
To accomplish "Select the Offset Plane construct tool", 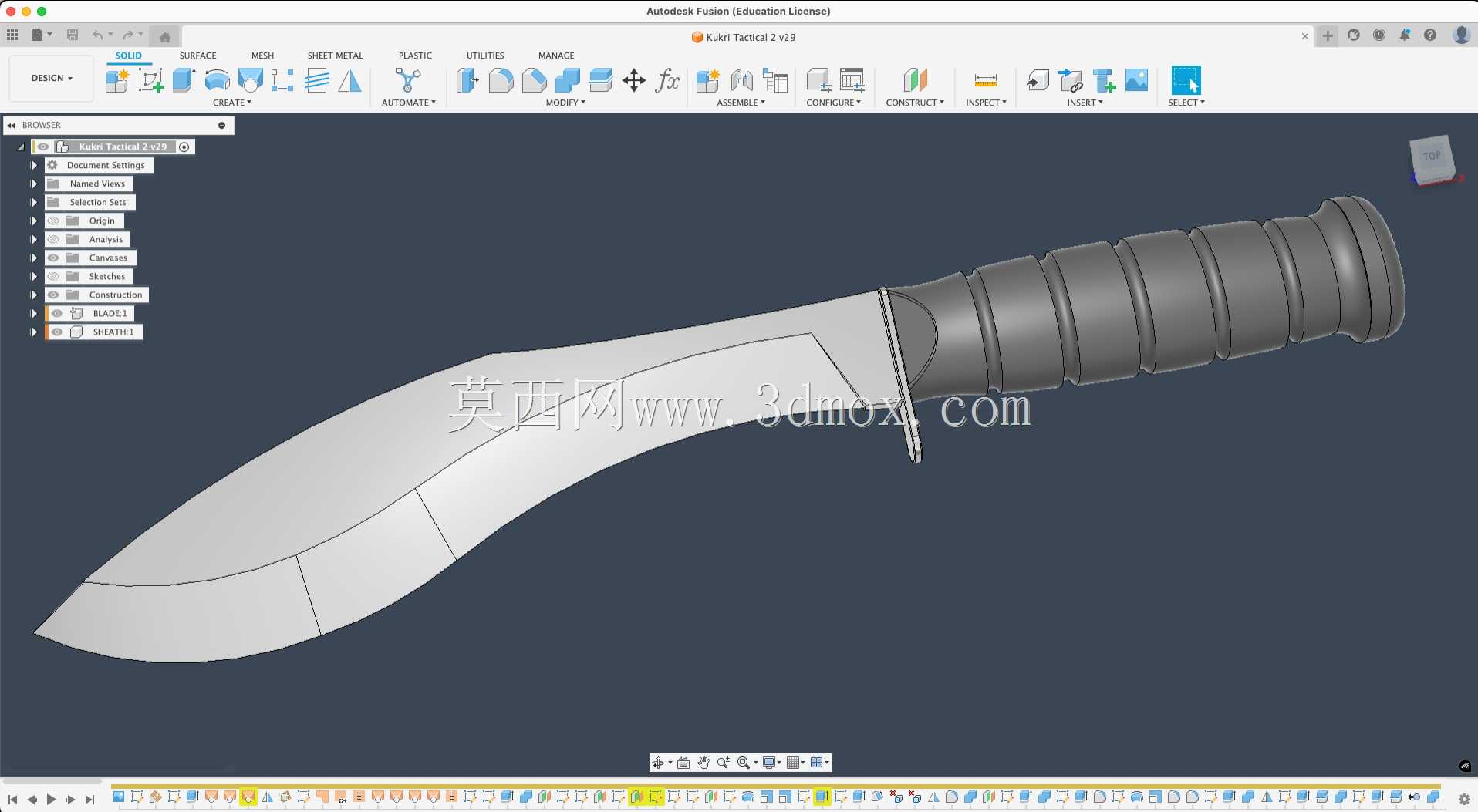I will pyautogui.click(x=915, y=80).
